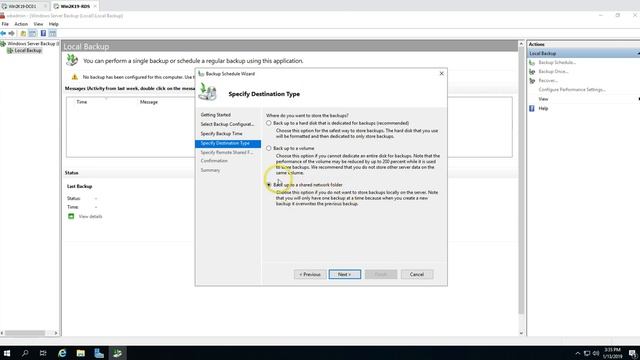Open the File menu
The image size is (640, 360).
point(5,24)
